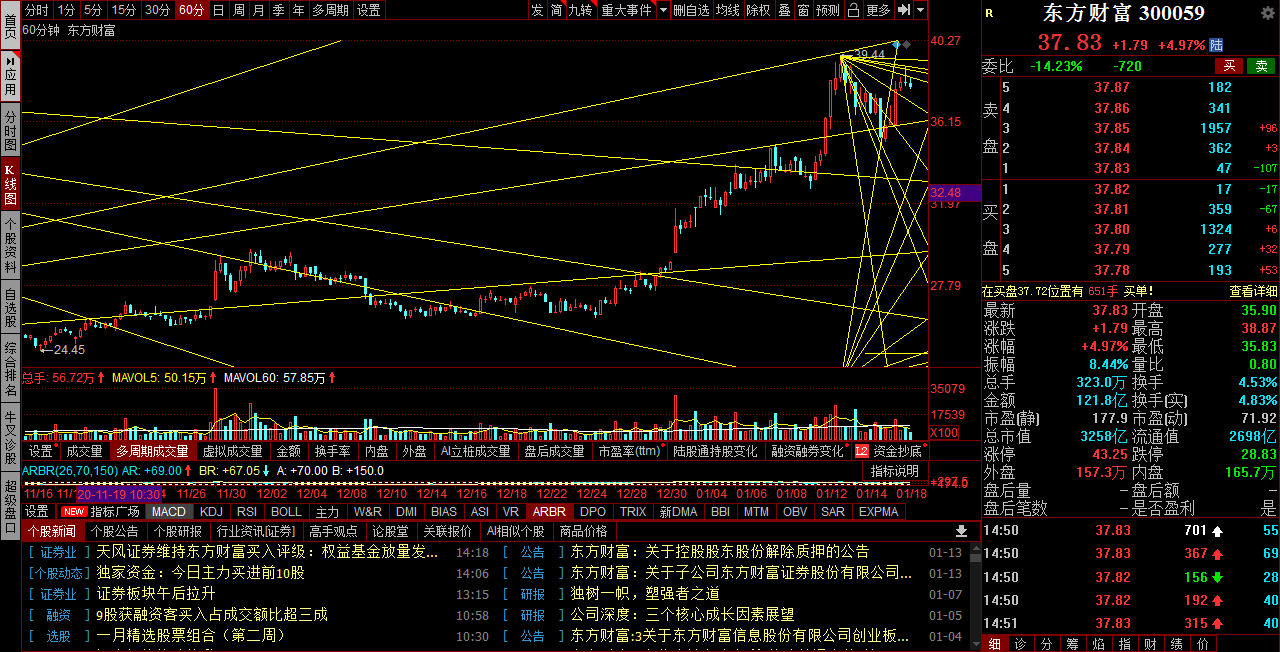Expand the dropdown arrow at the far right of the top toolbar
This screenshot has width=1280, height=652.
coord(920,10)
